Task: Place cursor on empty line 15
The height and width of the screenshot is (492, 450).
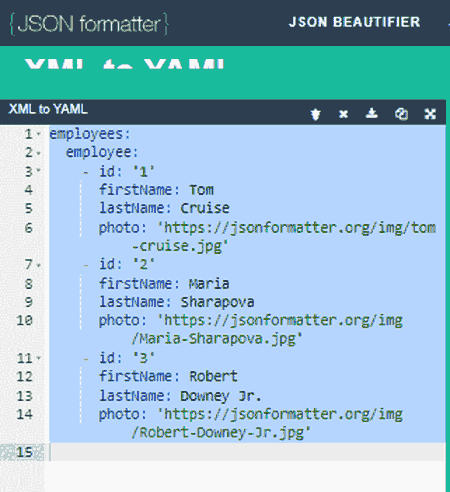Action: [x=247, y=452]
